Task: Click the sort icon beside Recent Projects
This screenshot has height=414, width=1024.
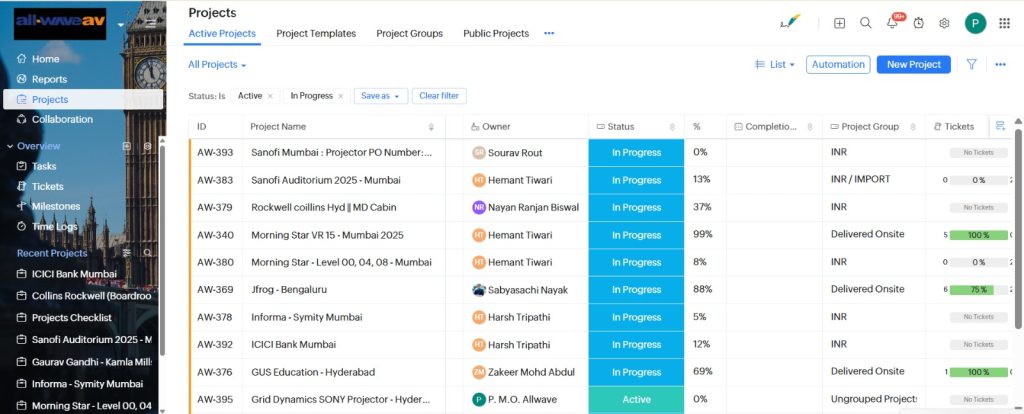Action: point(127,253)
